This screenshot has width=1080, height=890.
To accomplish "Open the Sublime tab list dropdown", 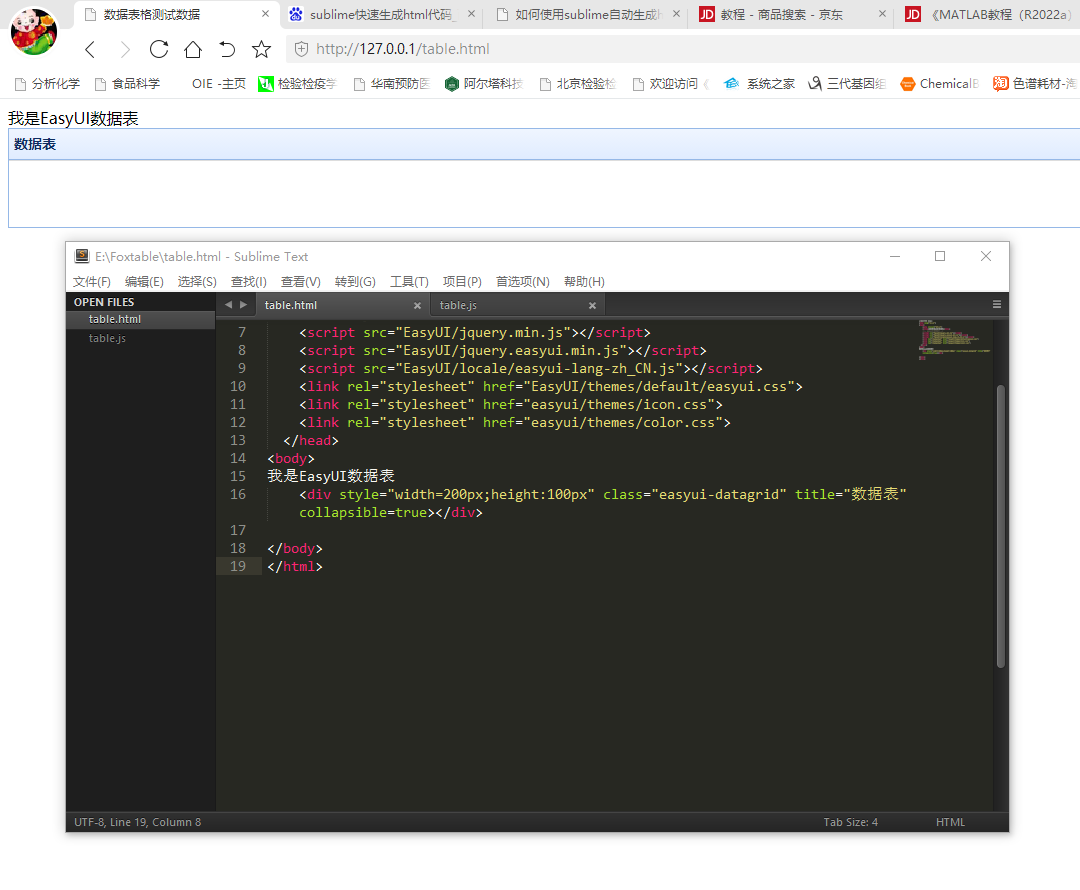I will point(997,304).
